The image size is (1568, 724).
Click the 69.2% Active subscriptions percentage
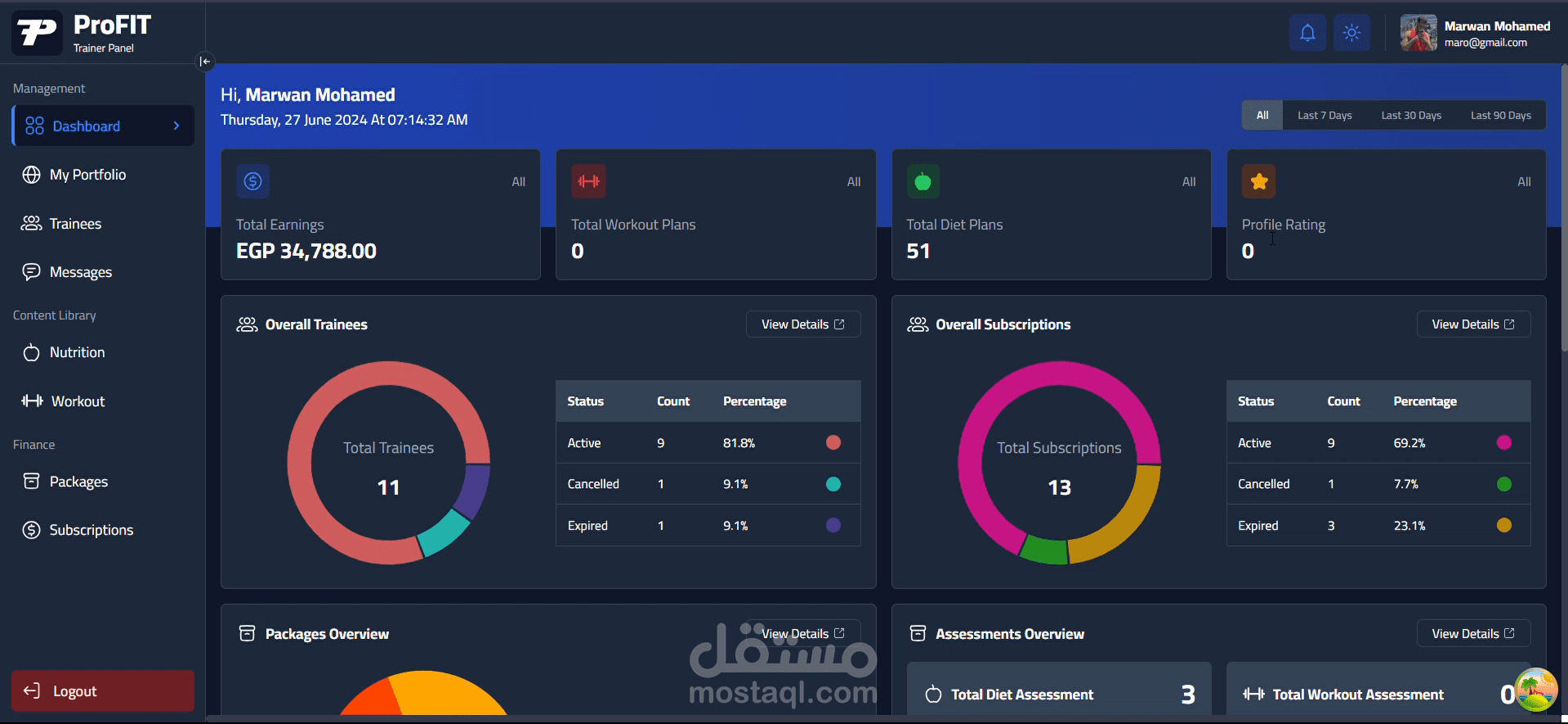click(x=1409, y=443)
